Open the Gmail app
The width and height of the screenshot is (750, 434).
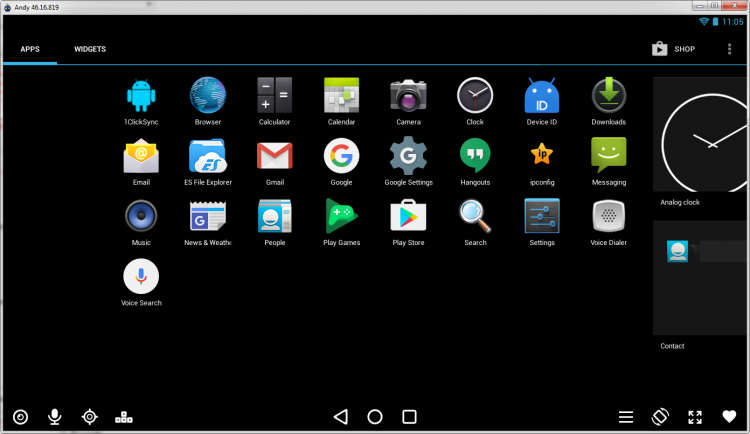click(x=275, y=161)
